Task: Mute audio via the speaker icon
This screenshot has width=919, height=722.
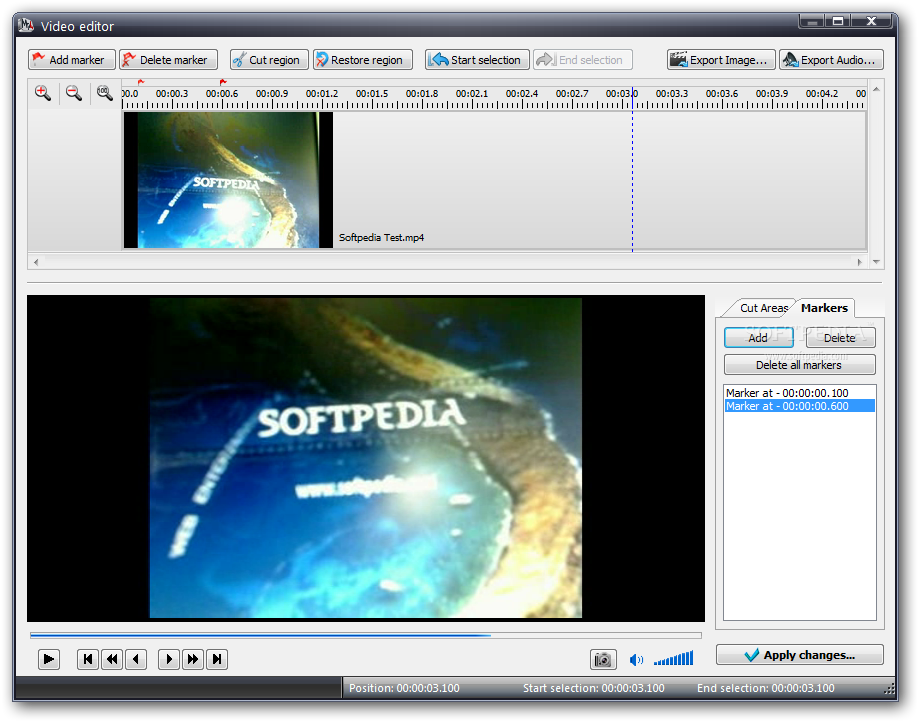Action: (x=636, y=660)
